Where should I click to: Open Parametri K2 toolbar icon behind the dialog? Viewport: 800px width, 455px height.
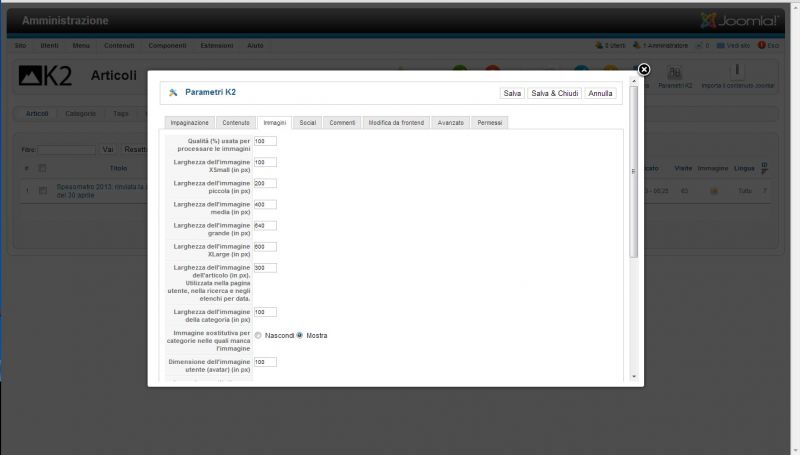[674, 77]
